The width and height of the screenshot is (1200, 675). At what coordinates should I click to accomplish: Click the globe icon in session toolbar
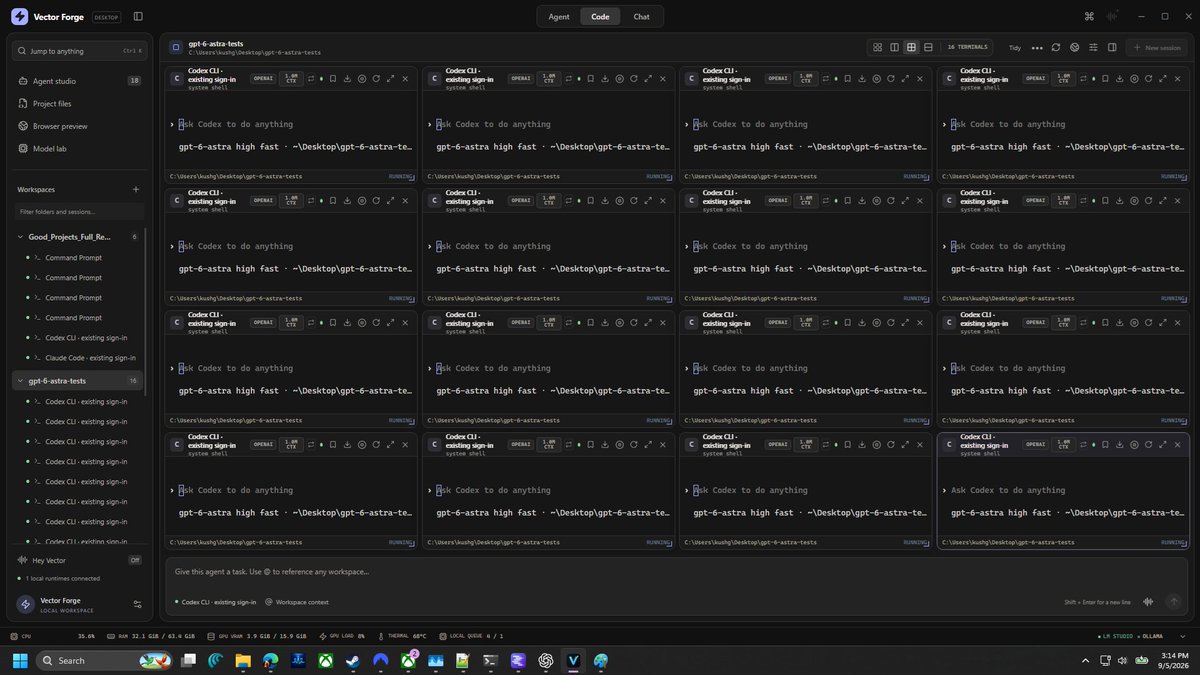click(x=1074, y=47)
